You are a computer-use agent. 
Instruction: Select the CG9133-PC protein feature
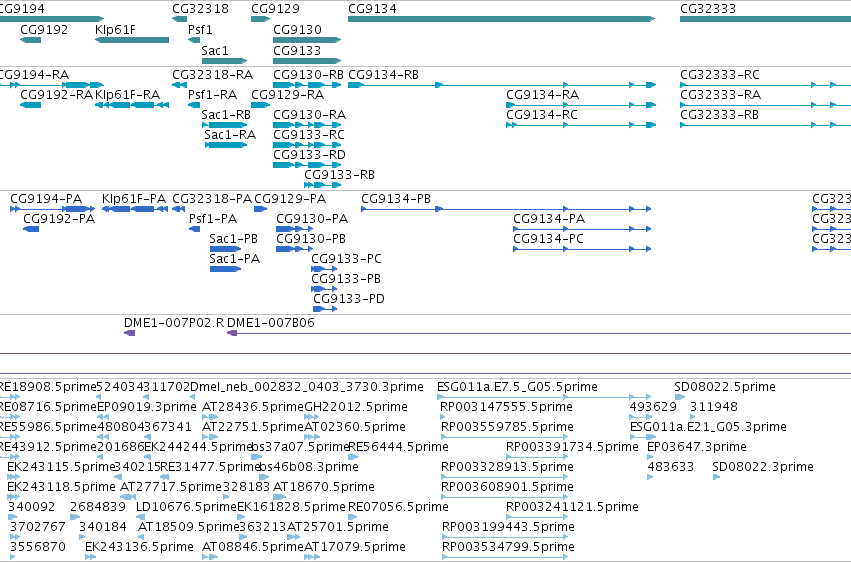[x=324, y=270]
